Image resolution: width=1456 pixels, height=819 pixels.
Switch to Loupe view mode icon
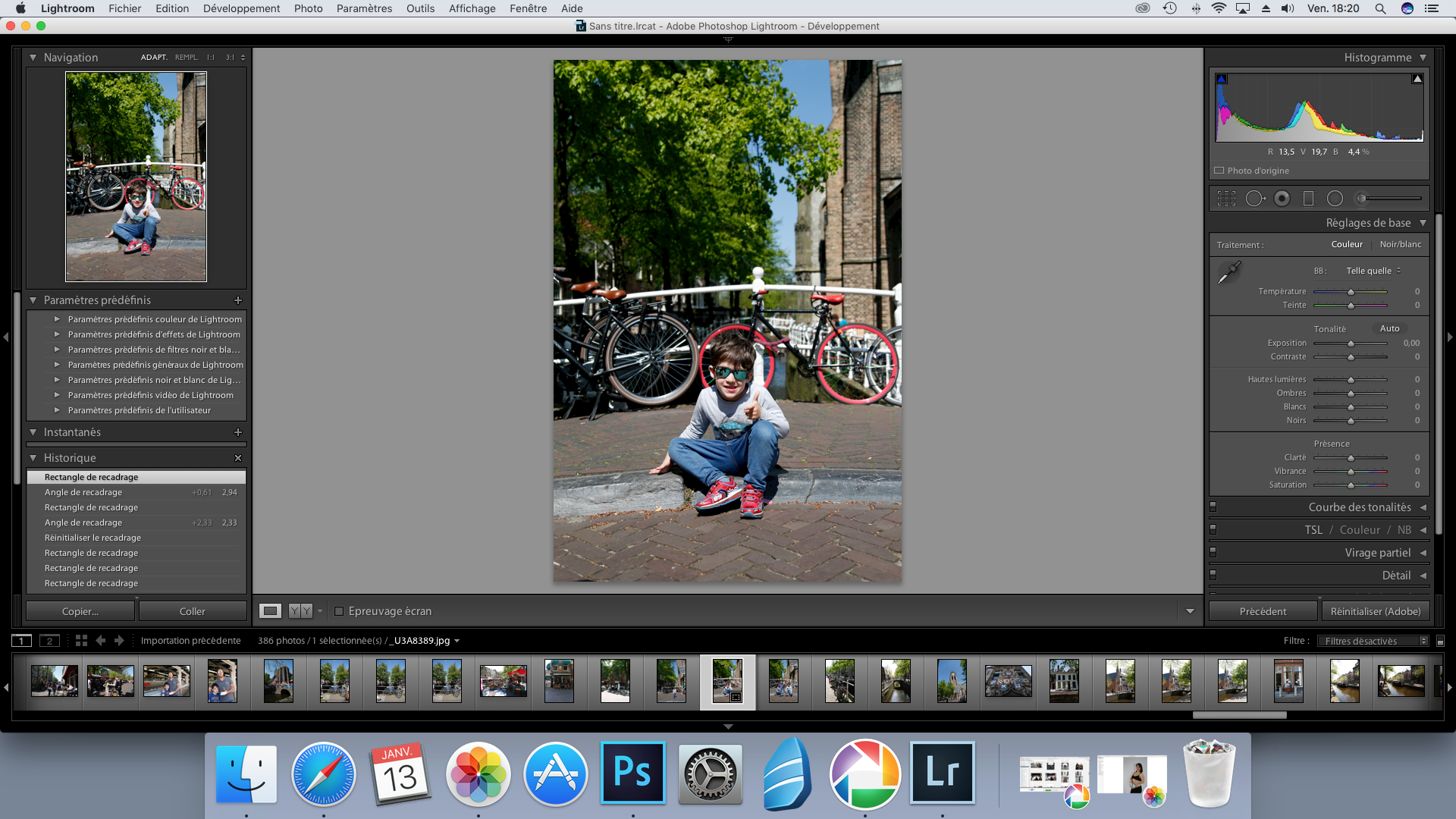(270, 610)
